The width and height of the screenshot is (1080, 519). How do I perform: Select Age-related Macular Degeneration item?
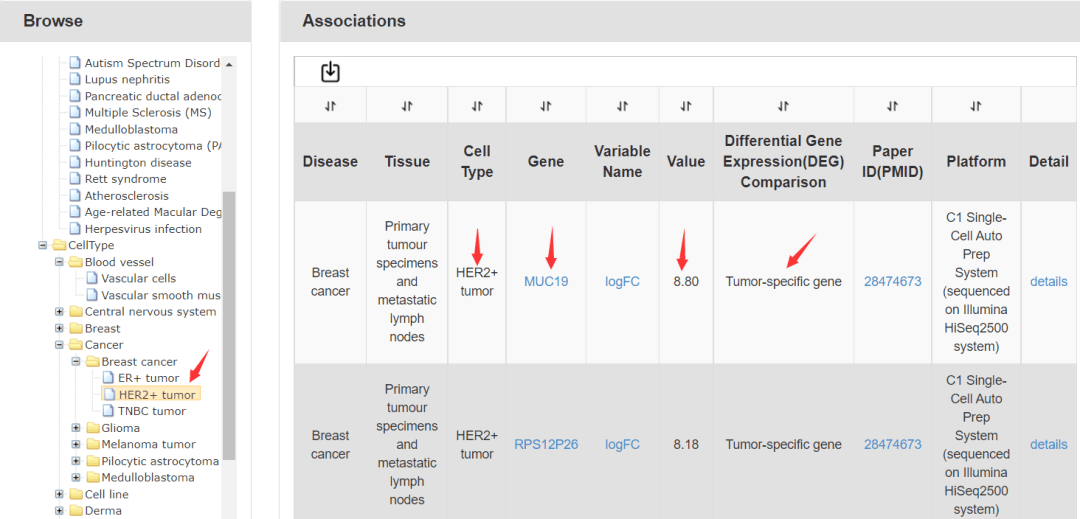coord(152,212)
